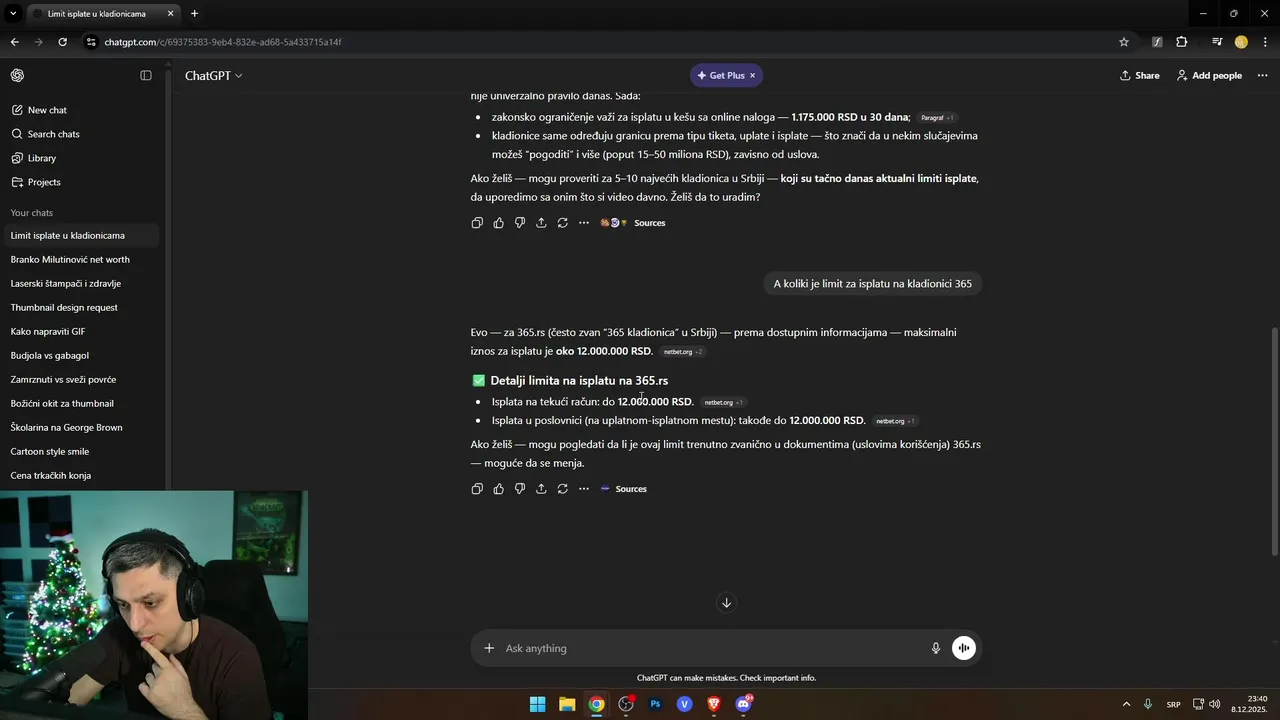Open the browser three-dot menu

(x=1265, y=42)
